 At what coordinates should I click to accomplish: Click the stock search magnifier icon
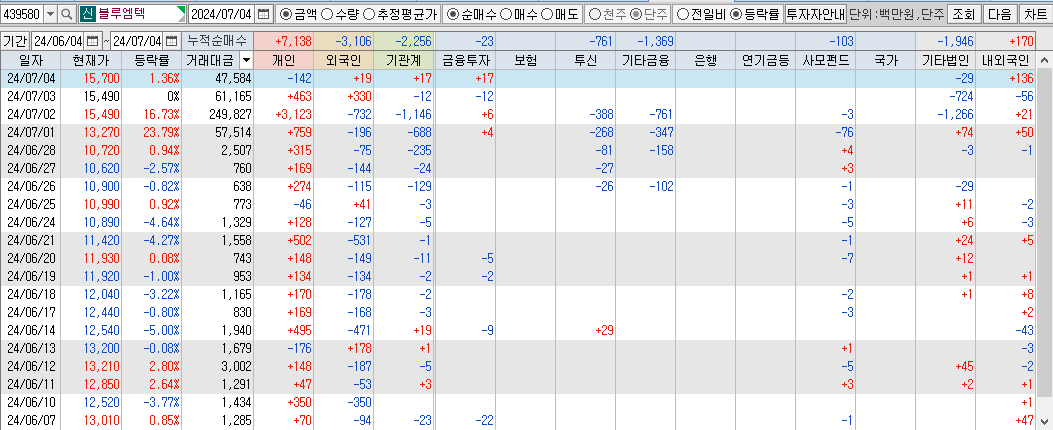66,13
